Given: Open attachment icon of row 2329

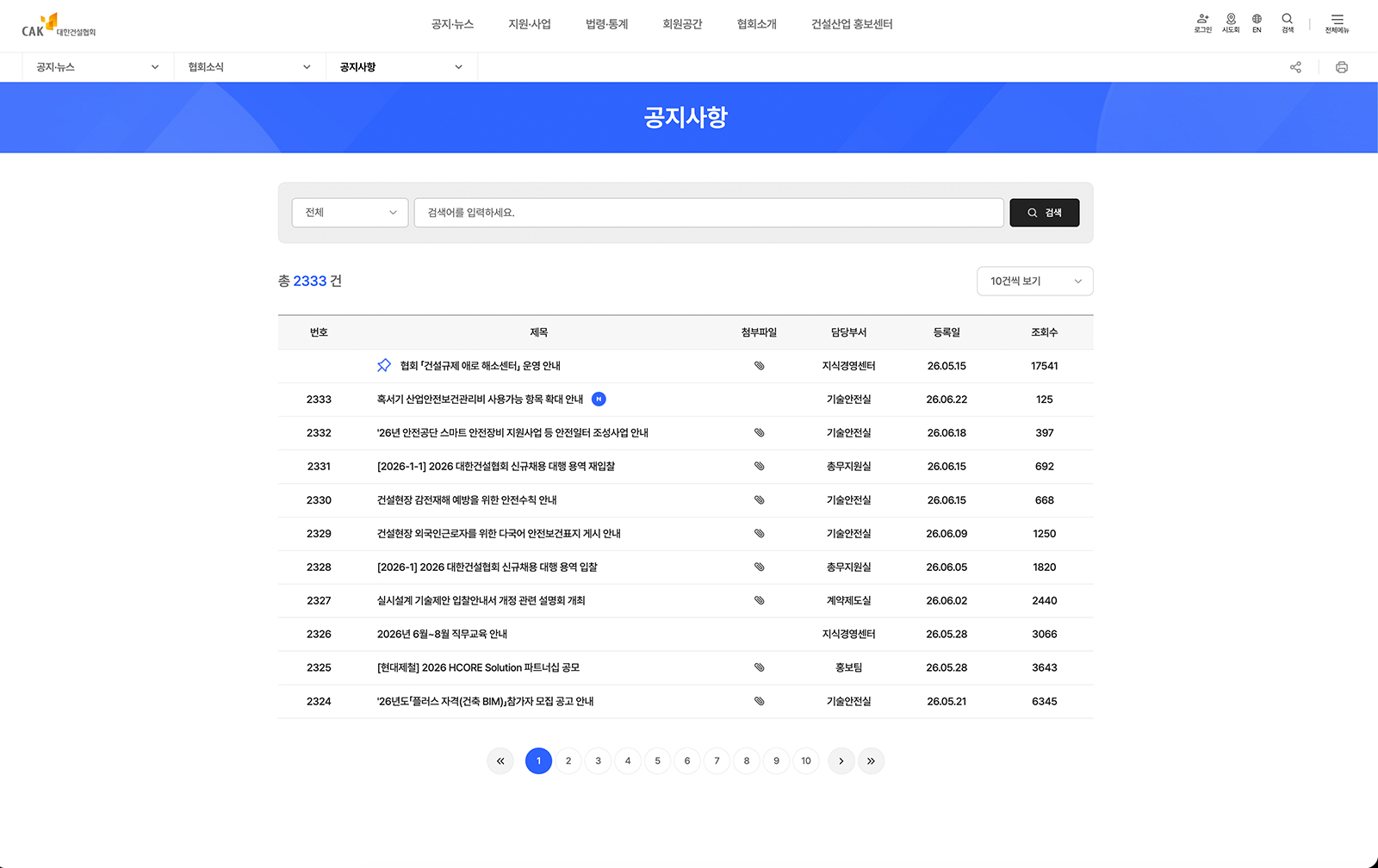Looking at the screenshot, I should tap(759, 534).
